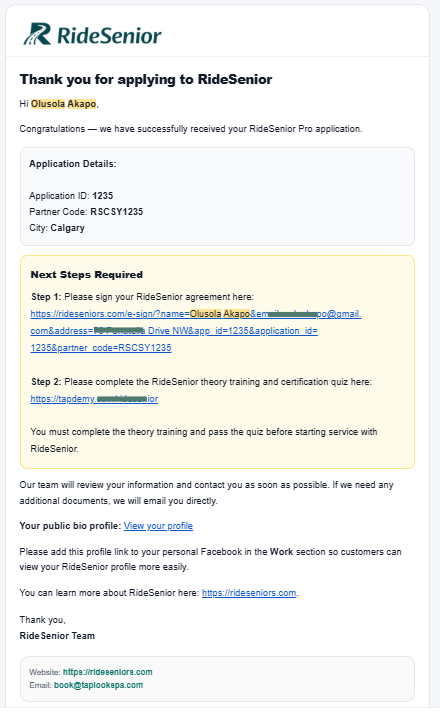Click the Step 1 bold label
This screenshot has width=440, height=718.
[x=46, y=297]
